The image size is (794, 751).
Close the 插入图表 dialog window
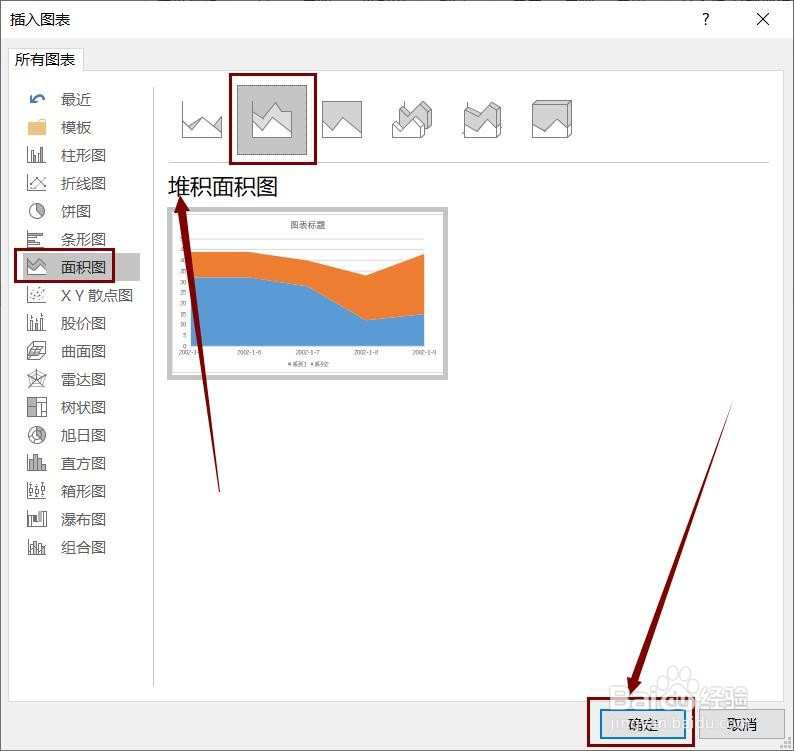click(x=763, y=19)
